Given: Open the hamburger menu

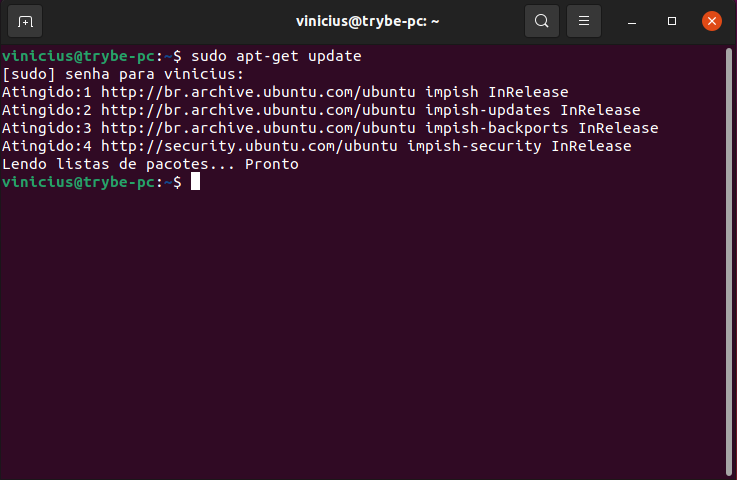Looking at the screenshot, I should point(584,21).
